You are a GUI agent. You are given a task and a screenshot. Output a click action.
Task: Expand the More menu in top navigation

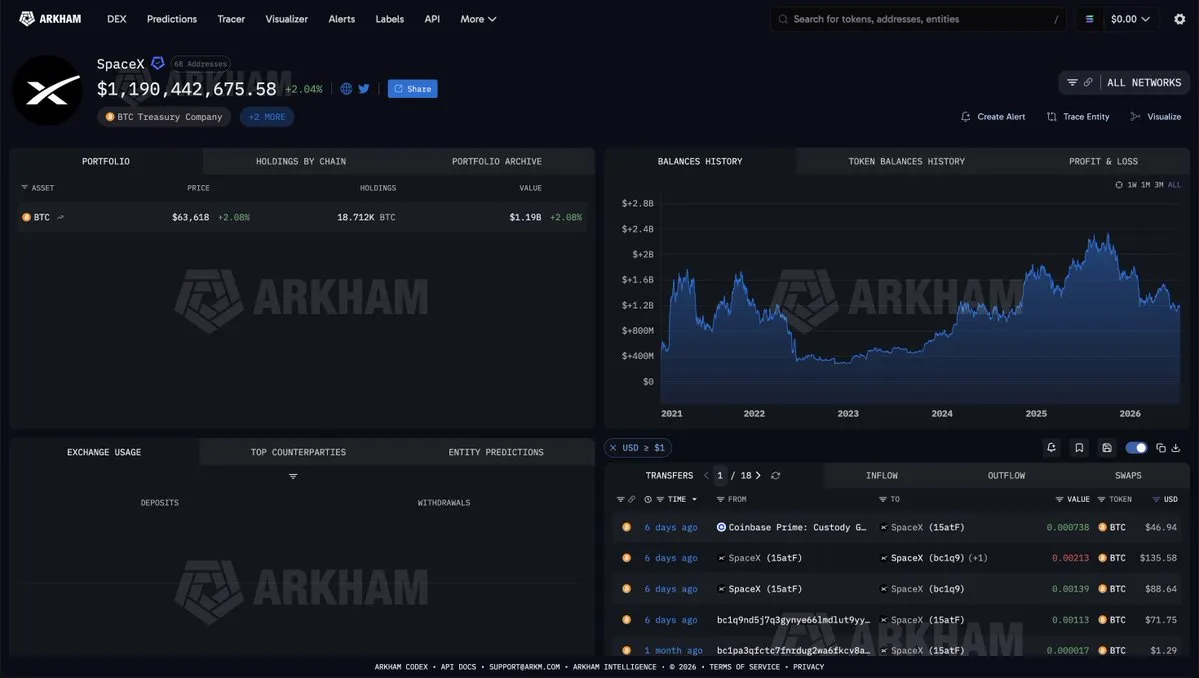click(478, 19)
